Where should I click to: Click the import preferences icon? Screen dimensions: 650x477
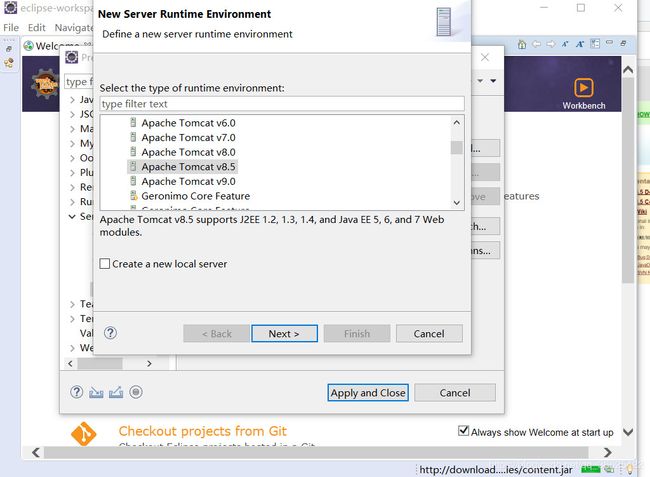pyautogui.click(x=96, y=392)
